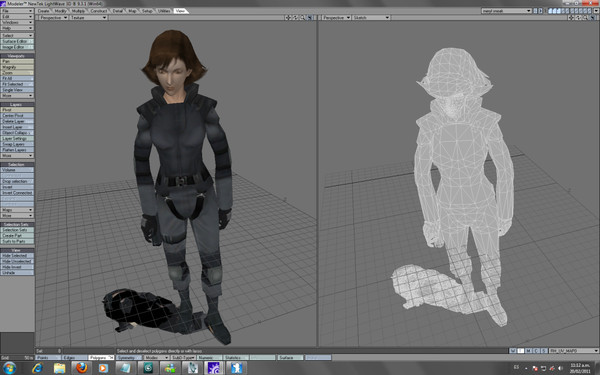600x375 pixels.
Task: Open the Maps dropdown in Selection group
Action: coord(17,210)
